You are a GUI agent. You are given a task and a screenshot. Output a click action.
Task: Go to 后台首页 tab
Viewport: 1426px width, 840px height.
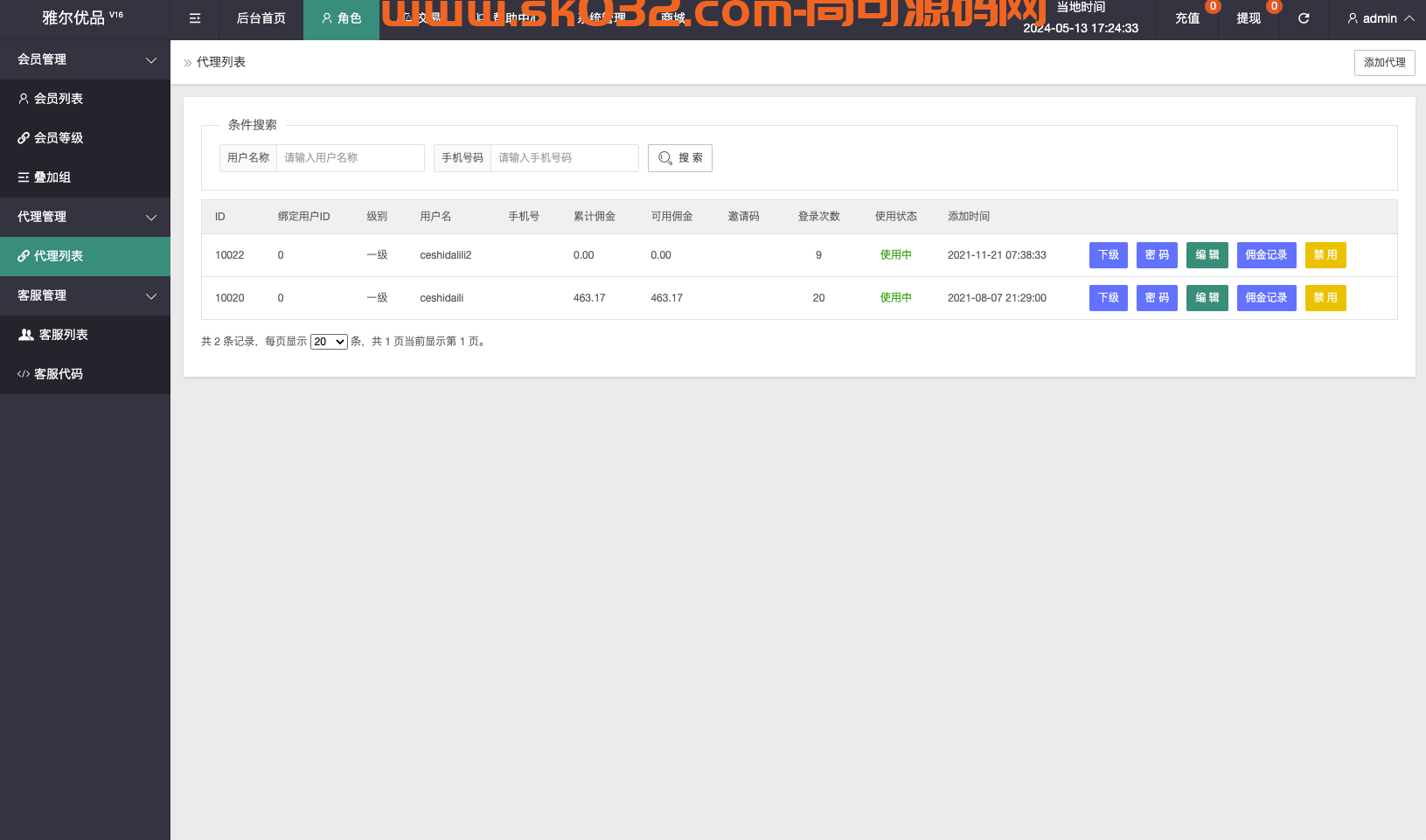pos(261,18)
